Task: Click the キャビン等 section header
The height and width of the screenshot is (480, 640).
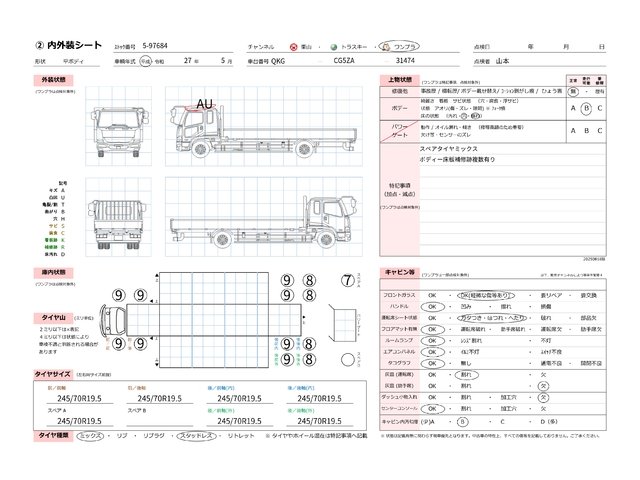Action: (400, 272)
